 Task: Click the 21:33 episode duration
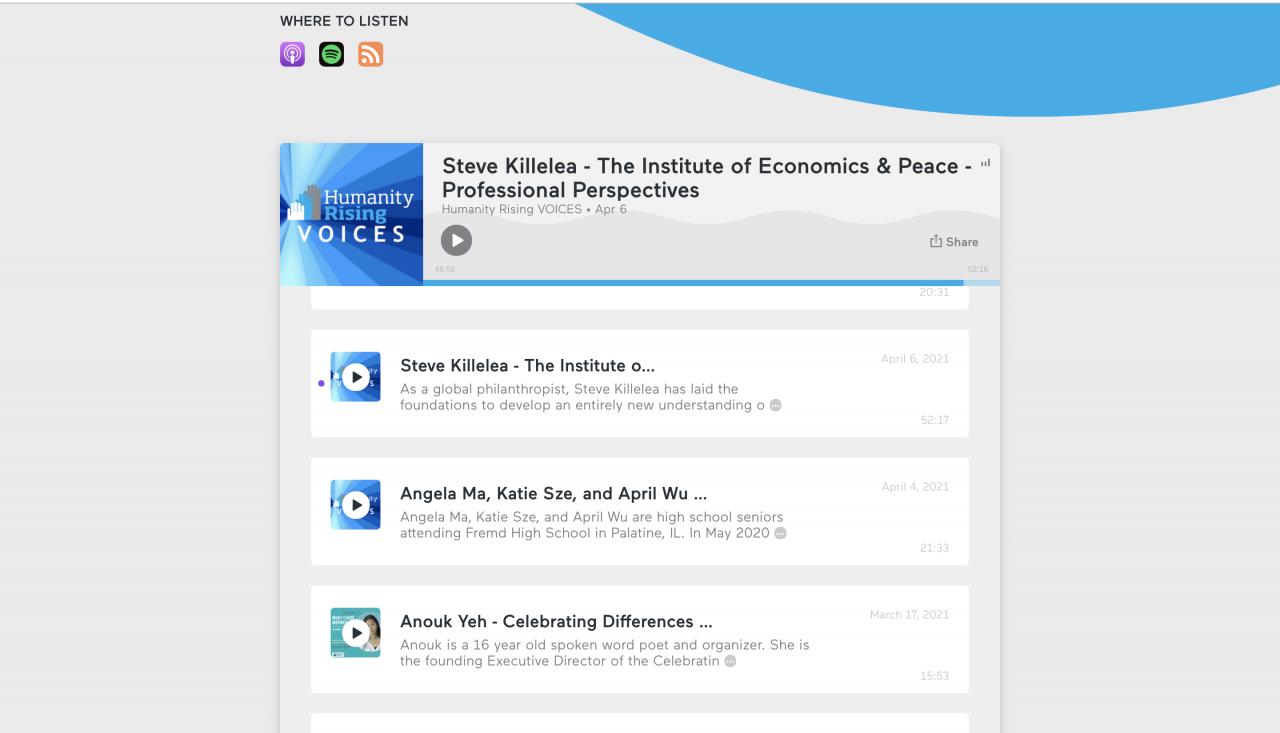(935, 548)
